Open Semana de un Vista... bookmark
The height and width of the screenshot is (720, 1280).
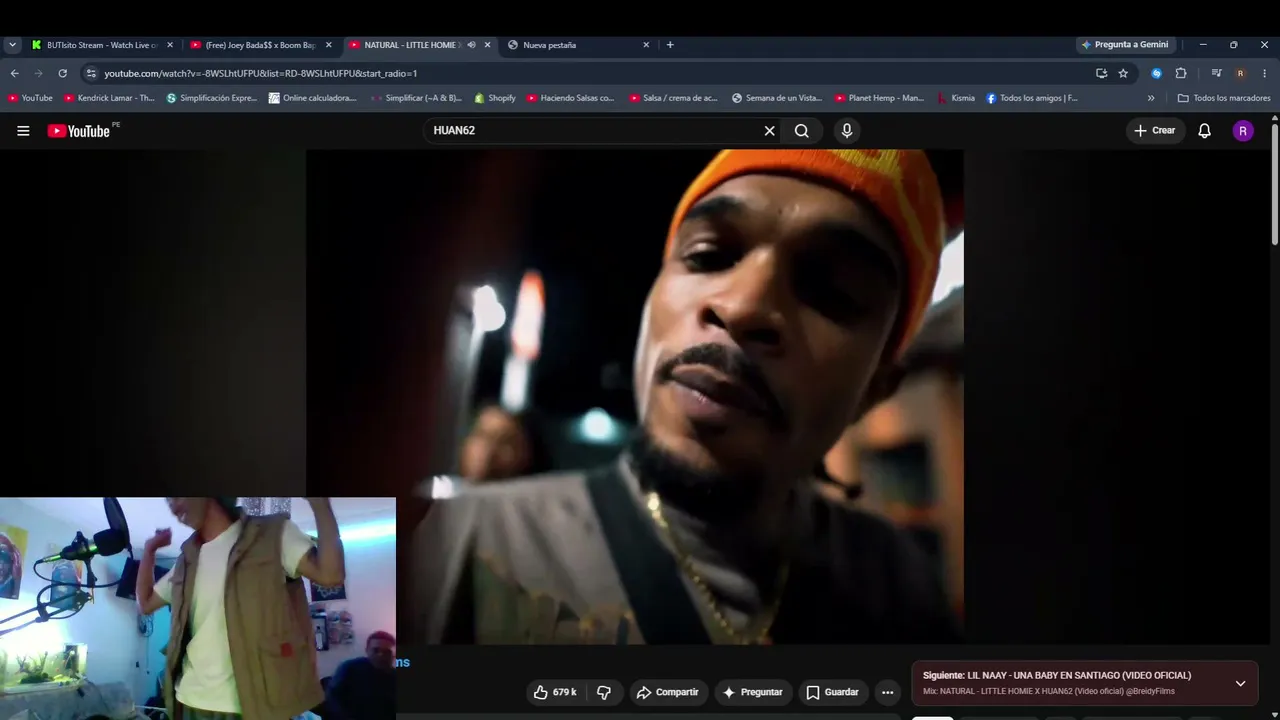pyautogui.click(x=777, y=98)
